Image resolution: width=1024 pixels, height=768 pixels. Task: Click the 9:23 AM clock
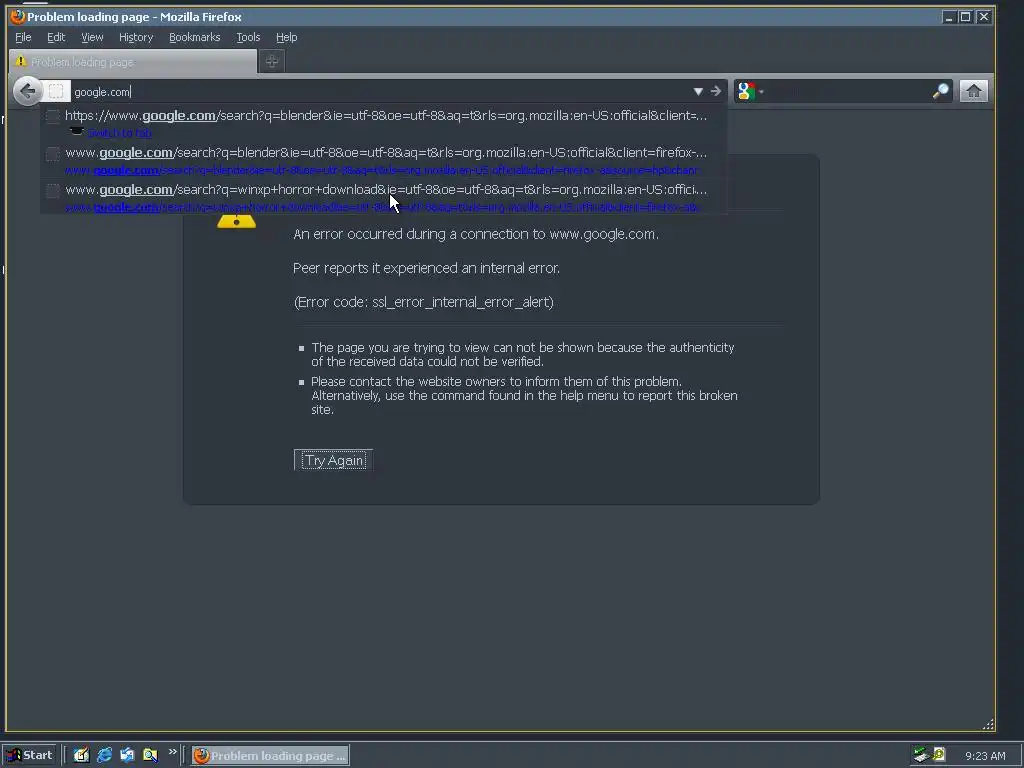[x=985, y=756]
